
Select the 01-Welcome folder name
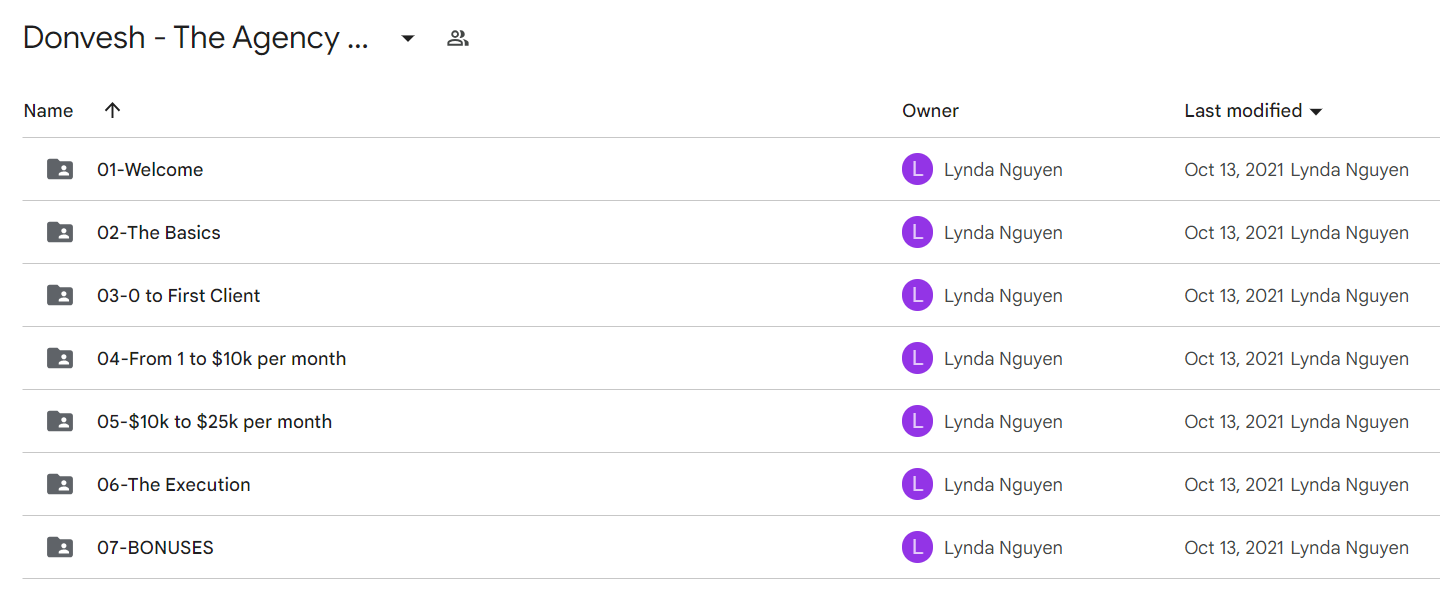pos(150,170)
